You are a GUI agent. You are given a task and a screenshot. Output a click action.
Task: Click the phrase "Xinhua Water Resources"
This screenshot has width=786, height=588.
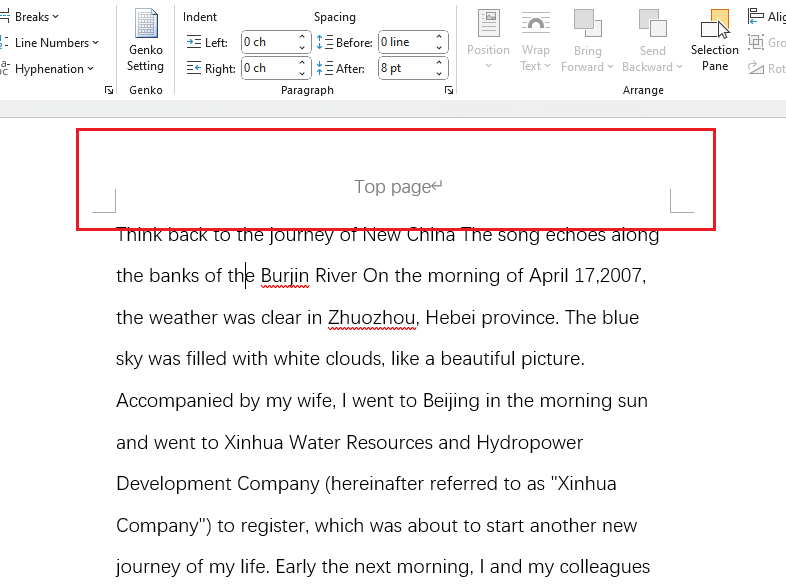point(328,443)
